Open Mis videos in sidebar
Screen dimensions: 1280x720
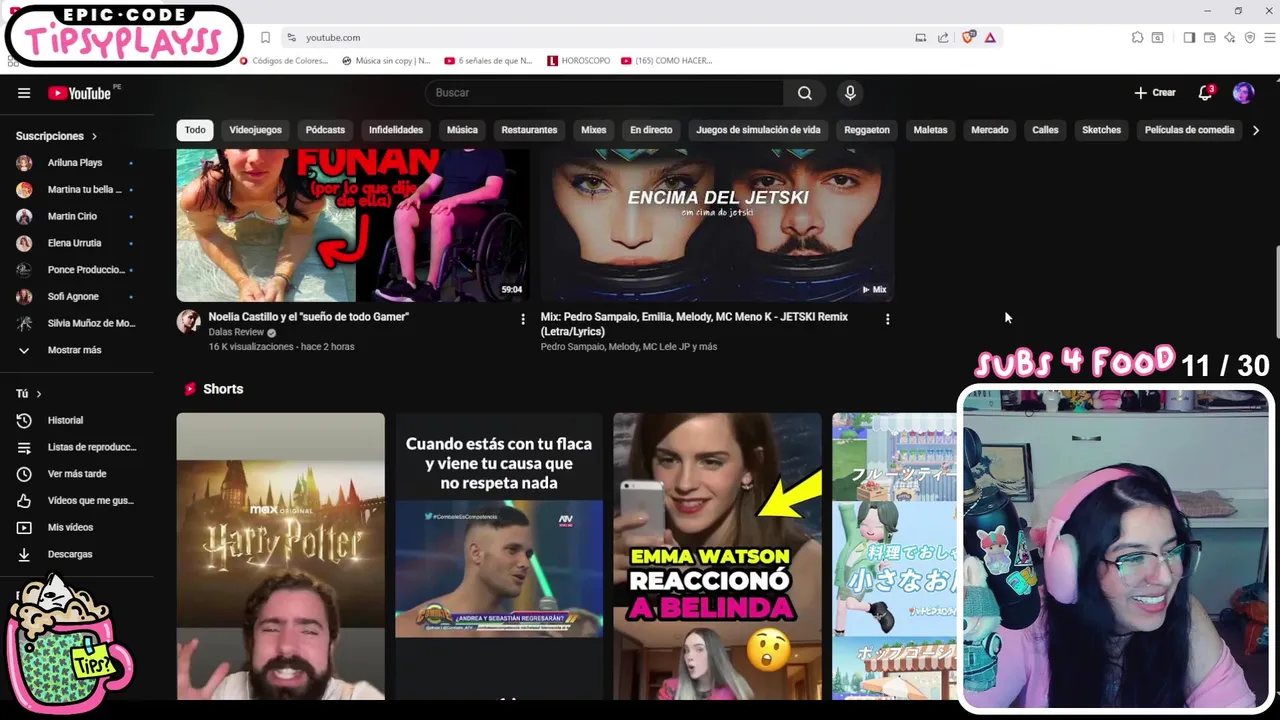coord(77,527)
